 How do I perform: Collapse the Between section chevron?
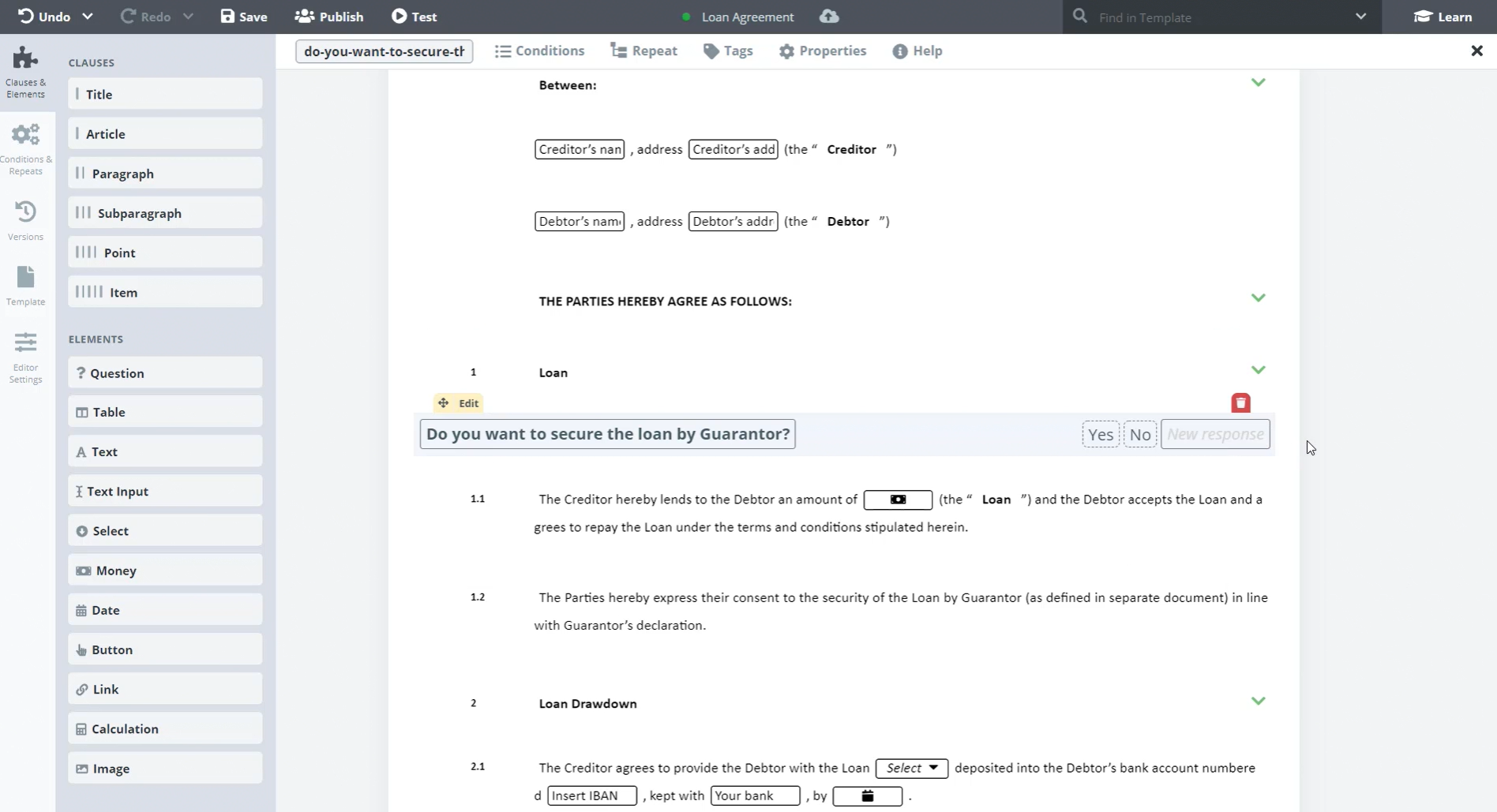[1258, 82]
